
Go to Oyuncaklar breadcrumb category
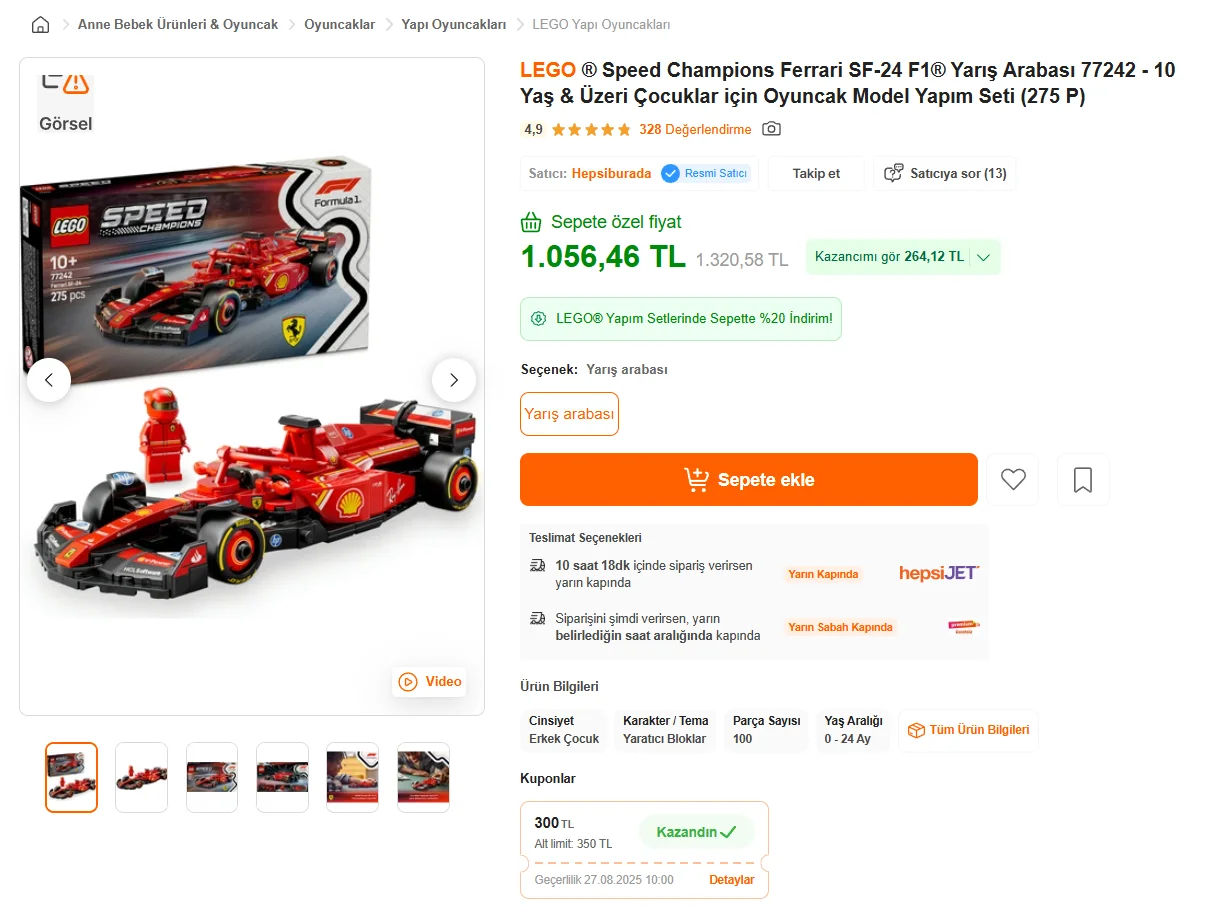(x=339, y=24)
